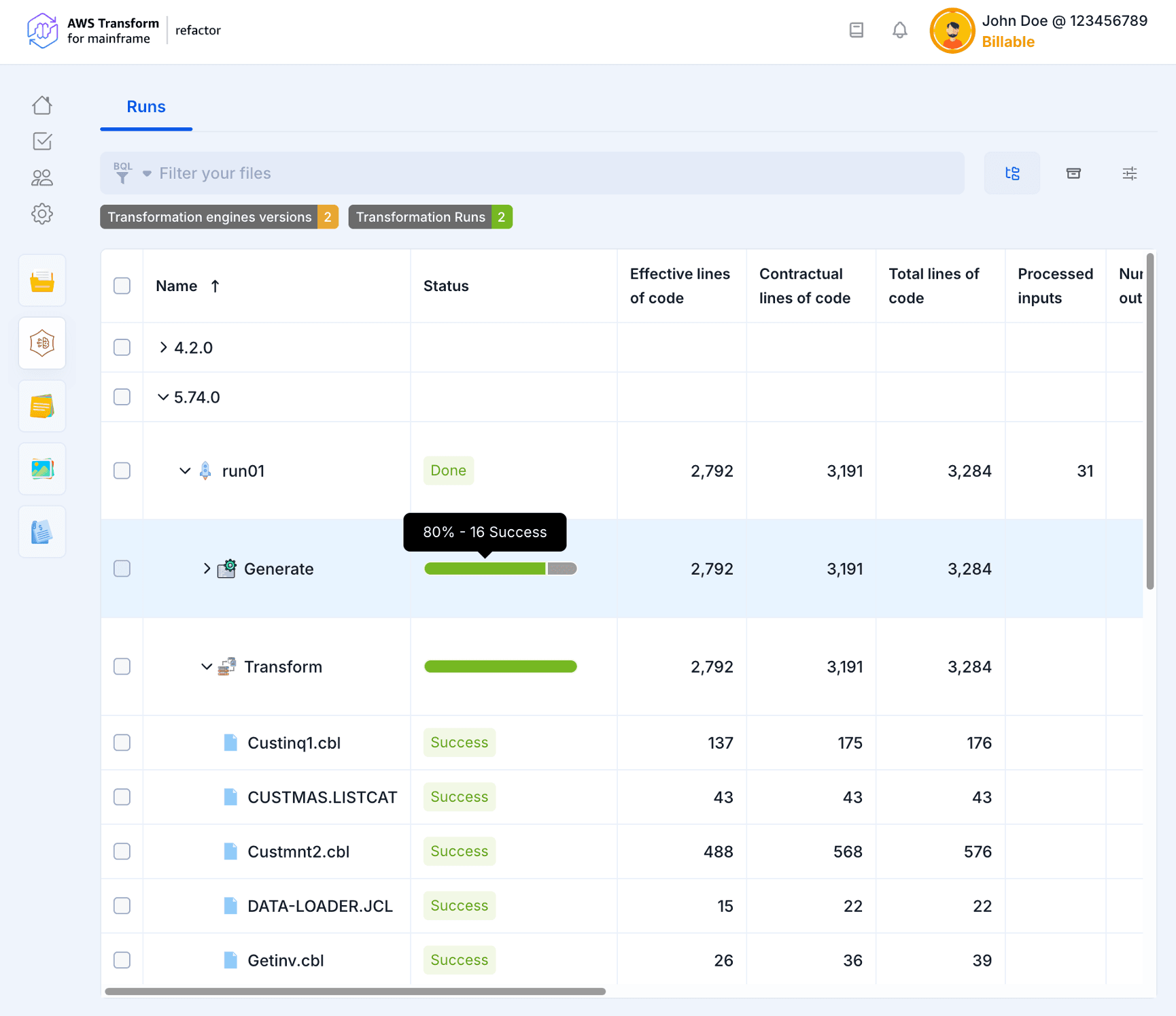Click the notifications bell icon
This screenshot has height=1016, width=1176.
pos(899,30)
